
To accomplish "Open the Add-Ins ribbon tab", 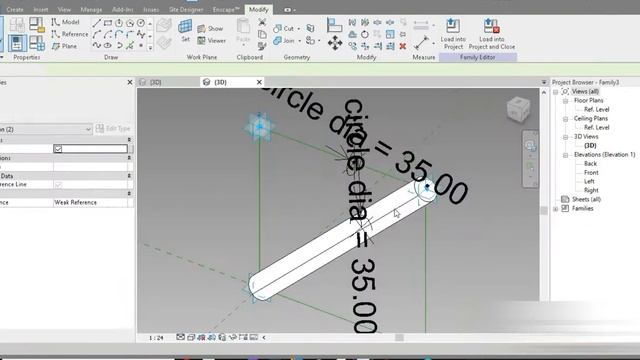I will (122, 9).
